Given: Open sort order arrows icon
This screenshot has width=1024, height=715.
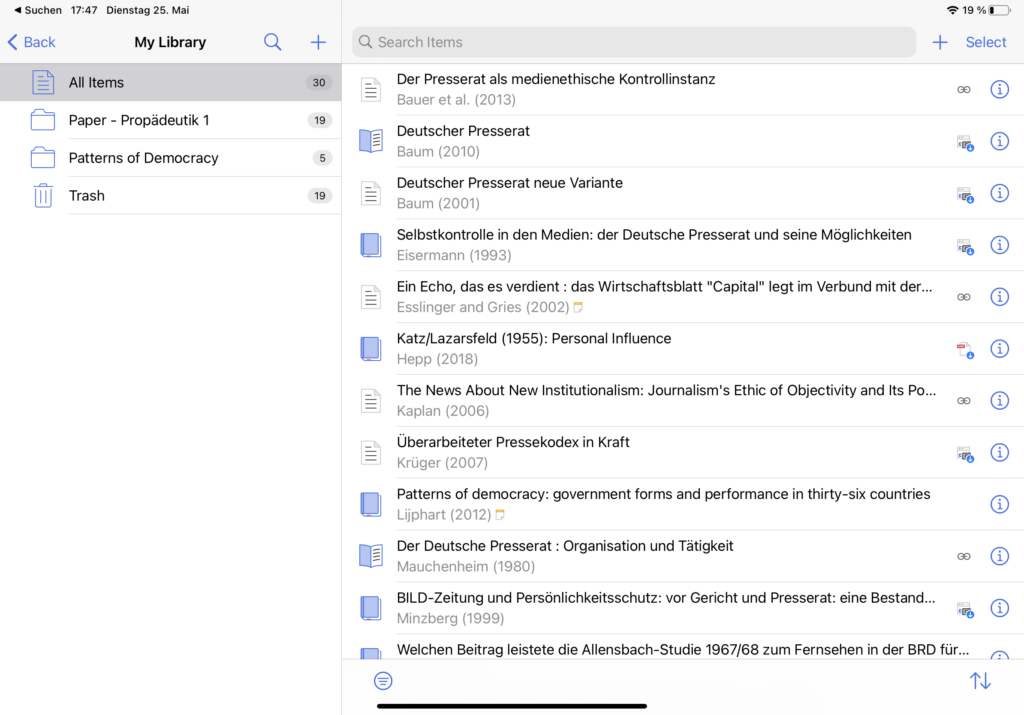Looking at the screenshot, I should [x=980, y=681].
